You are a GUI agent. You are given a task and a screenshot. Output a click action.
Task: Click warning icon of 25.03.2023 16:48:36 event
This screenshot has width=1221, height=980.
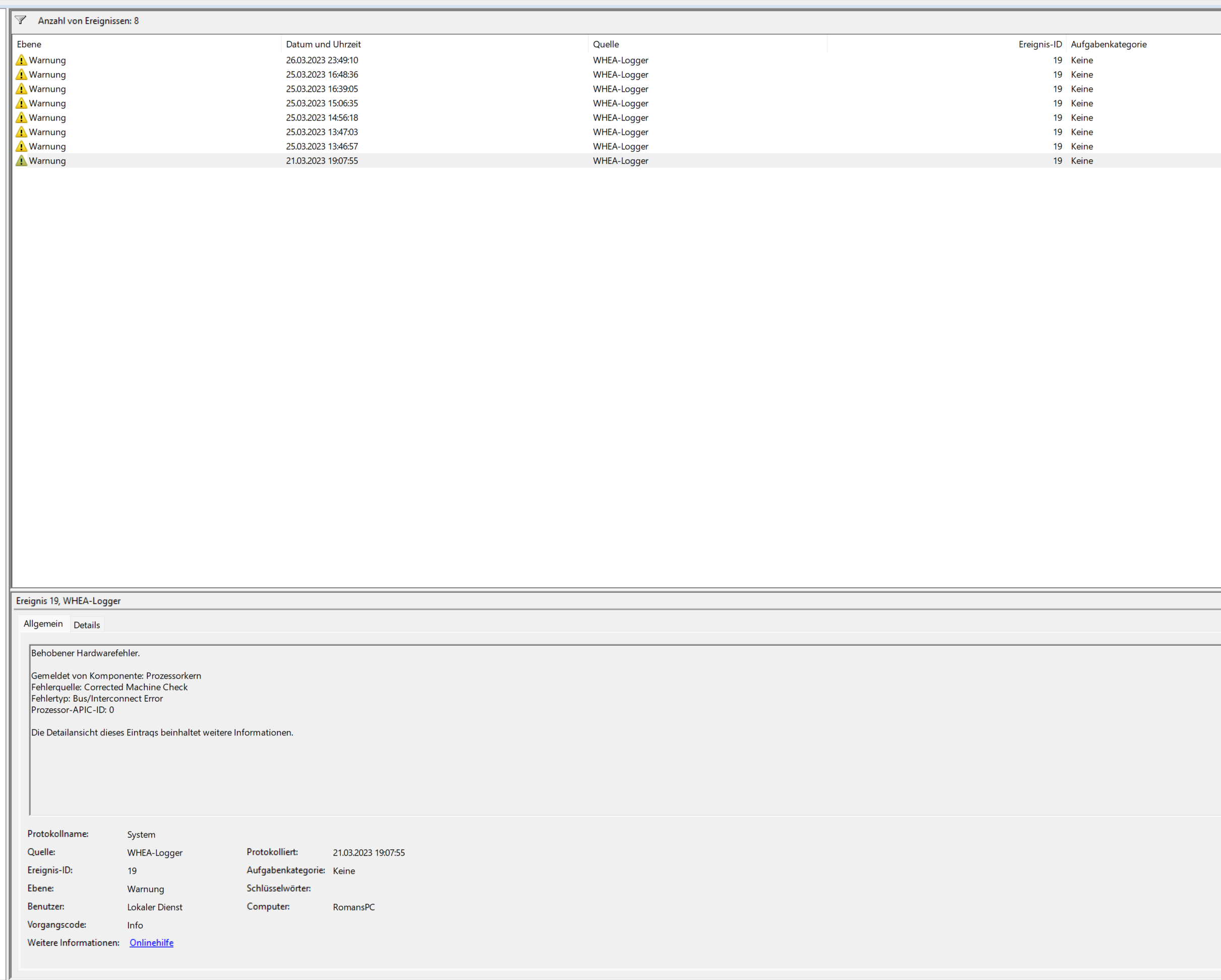[x=22, y=74]
